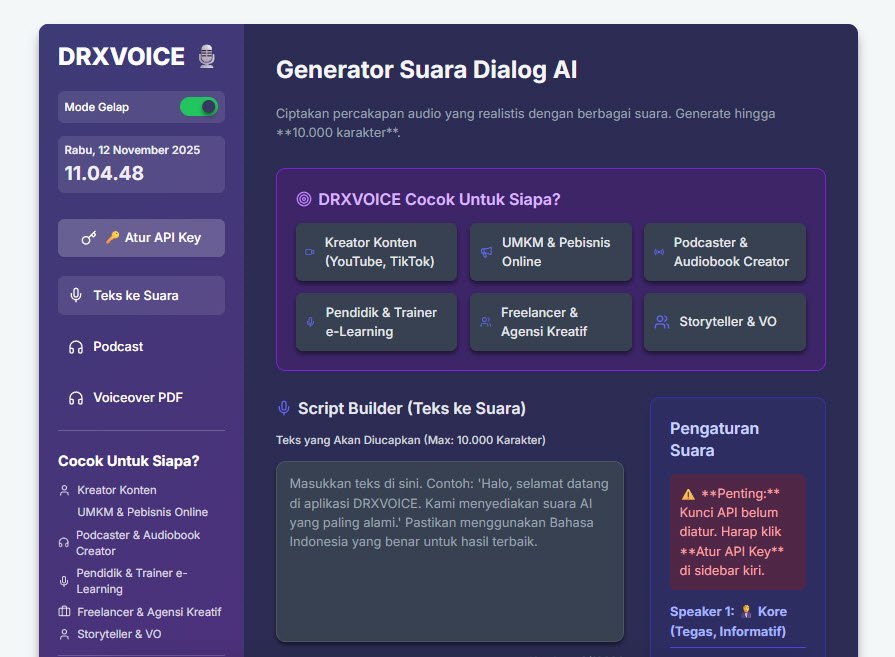Select the Kreator Konten (YouTube, TikTok) card
Screen dimensions: 895x657
tap(376, 252)
